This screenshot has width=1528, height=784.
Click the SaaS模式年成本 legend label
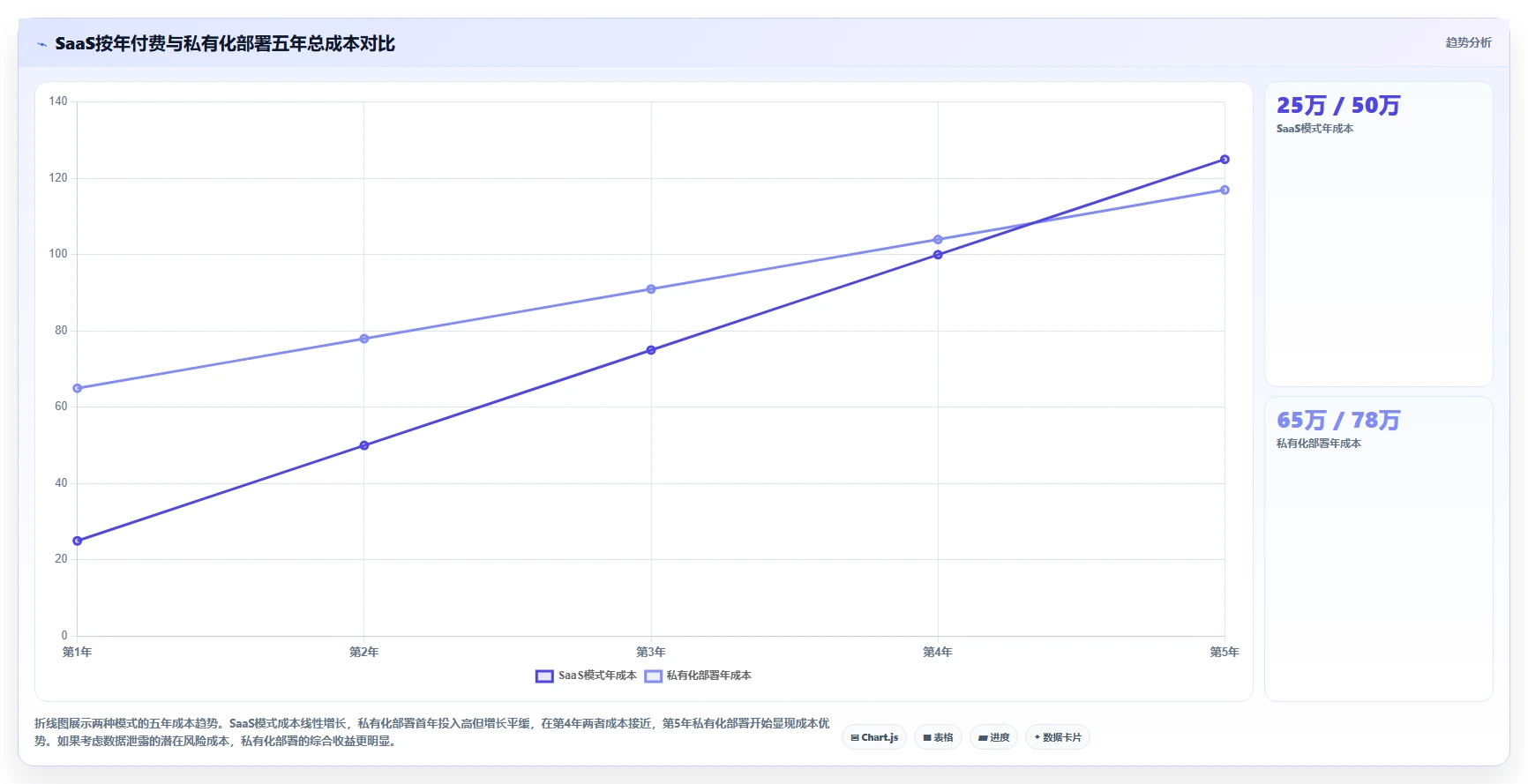597,676
